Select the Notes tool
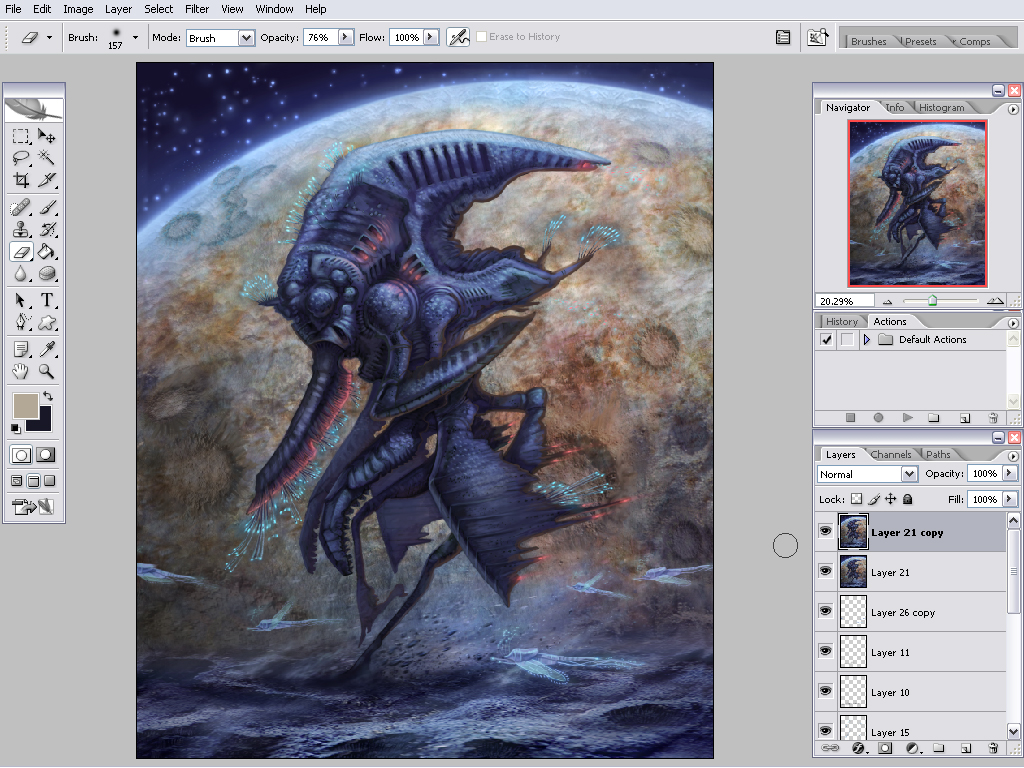 [21, 349]
